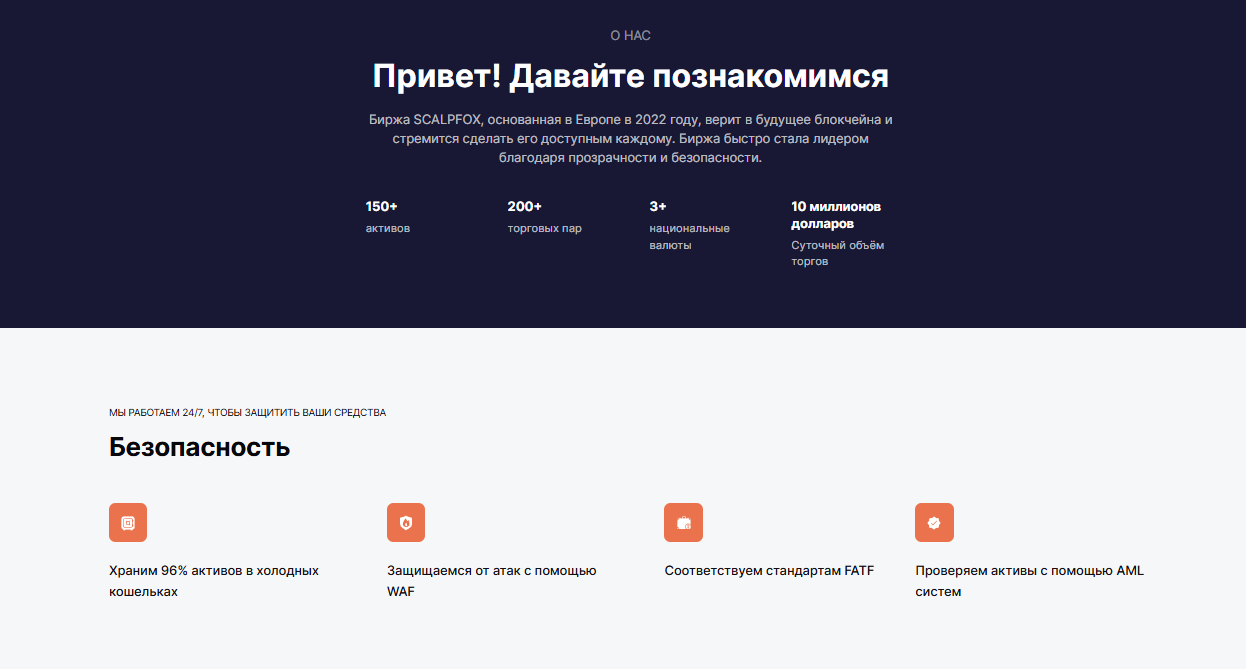Click the AML verified badge icon
The width and height of the screenshot is (1246, 669).
934,522
